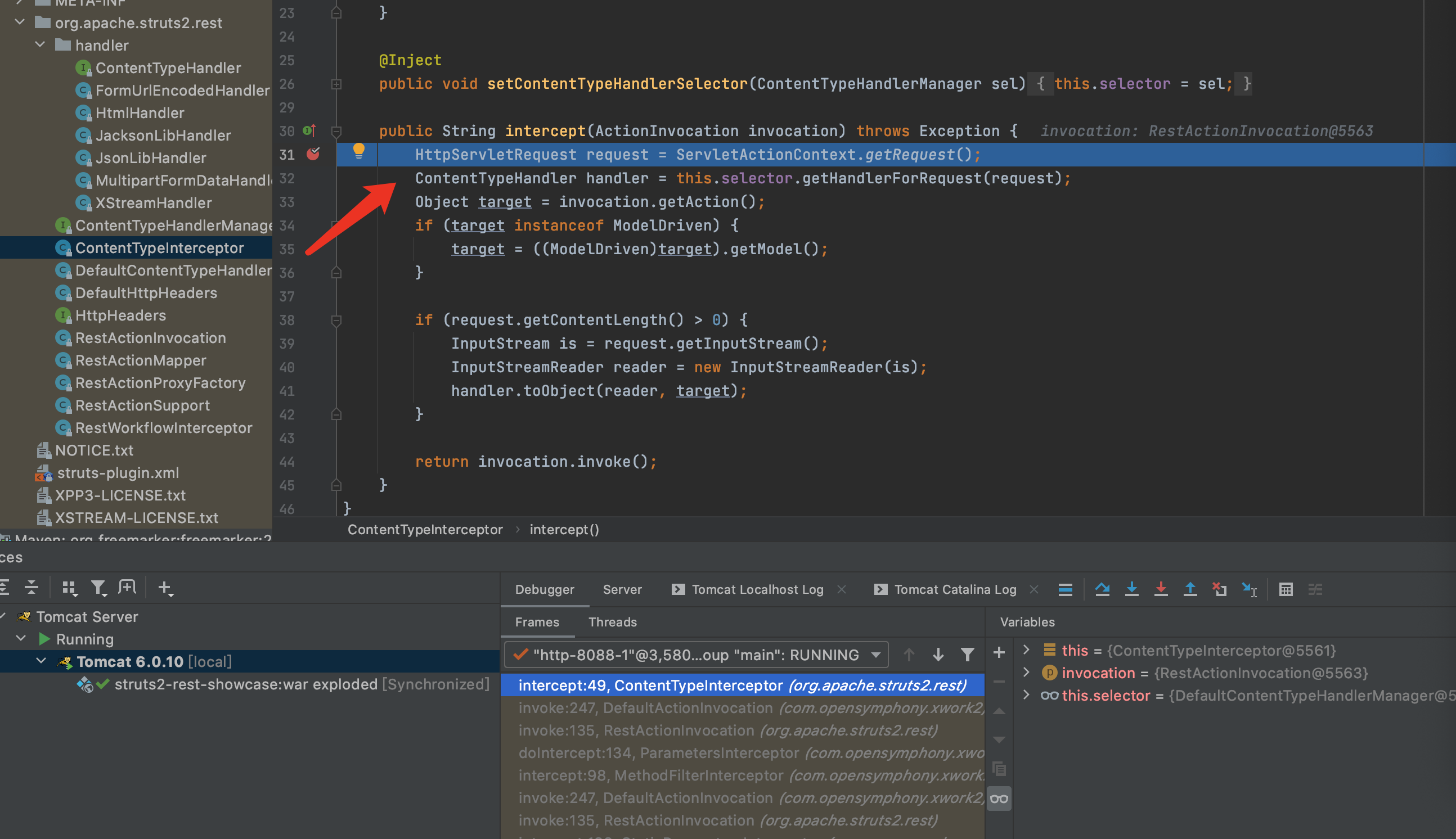This screenshot has width=1456, height=839.
Task: Click the Step Out debugger icon
Action: tap(1190, 589)
